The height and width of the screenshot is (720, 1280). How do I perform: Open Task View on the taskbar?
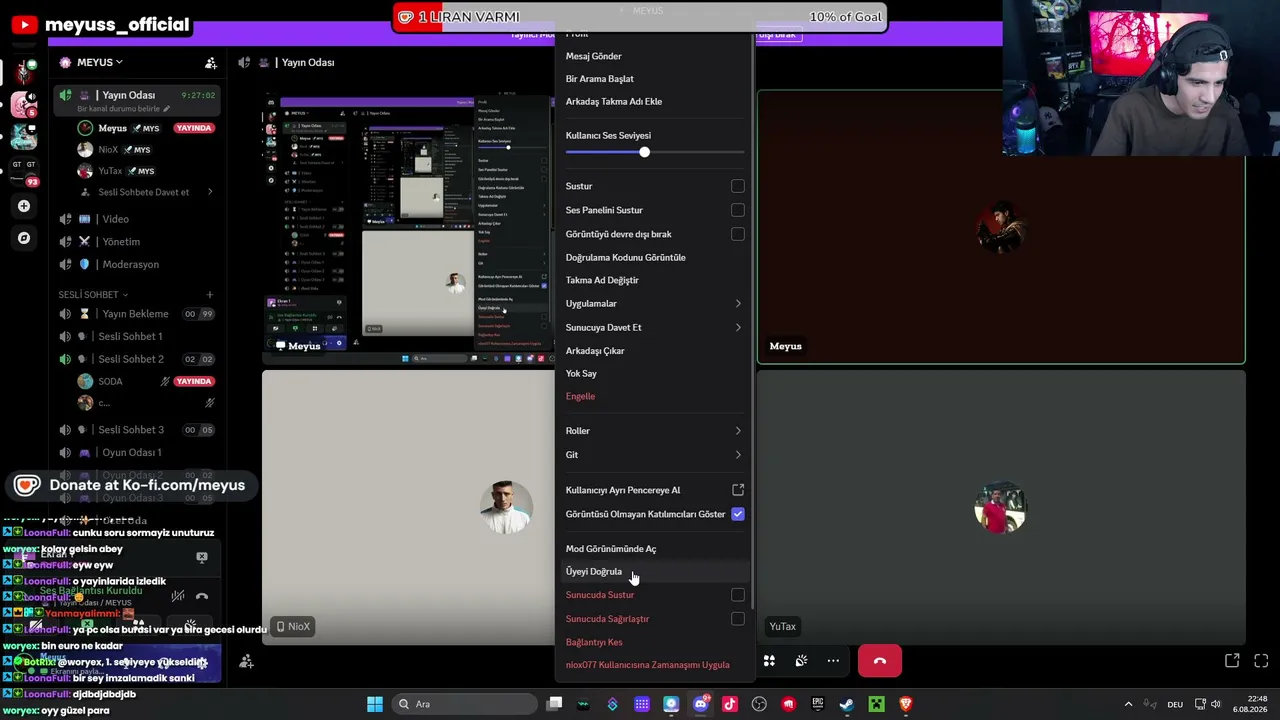coord(555,704)
